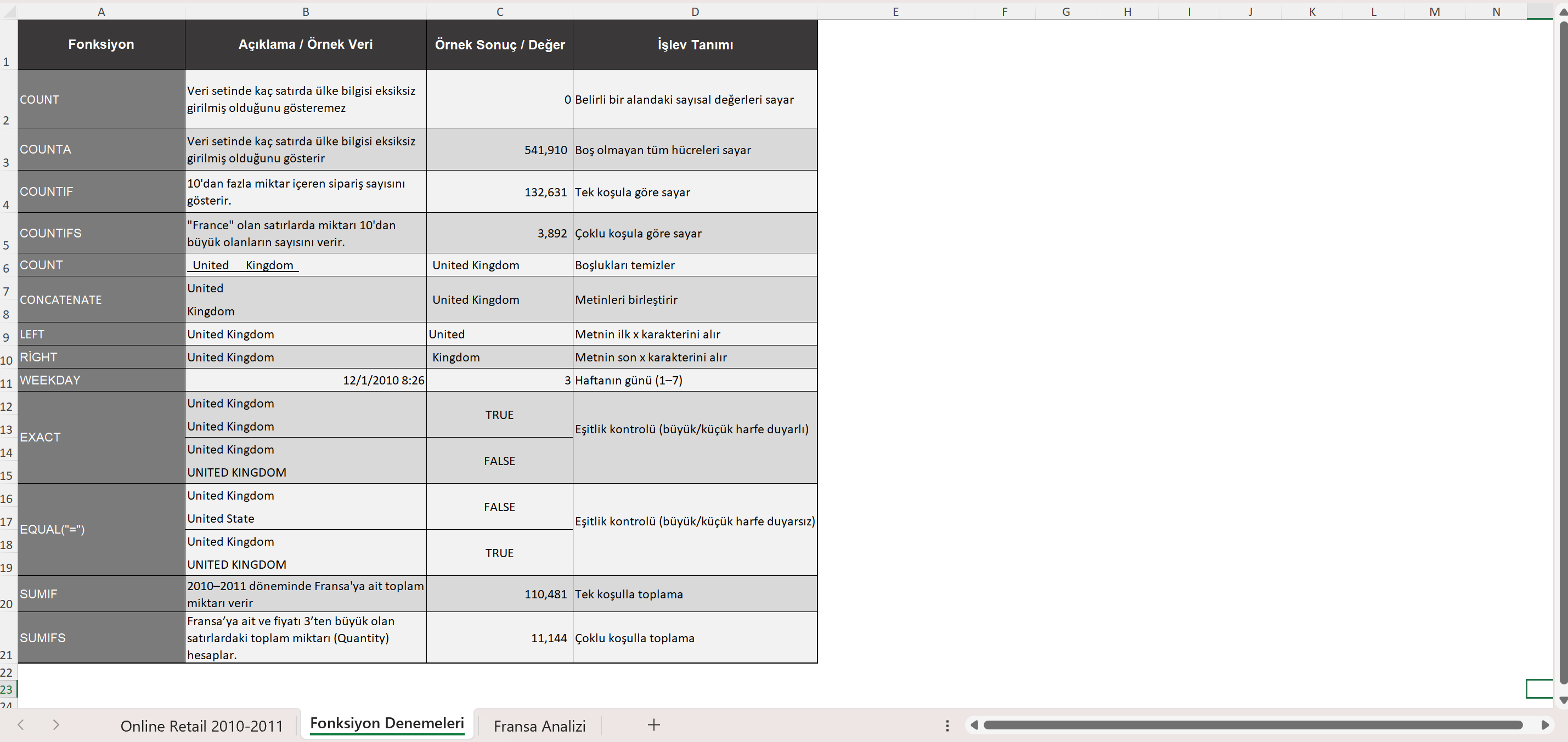Click the Çoklu koşulla toplama cell
1568x742 pixels.
[x=695, y=638]
